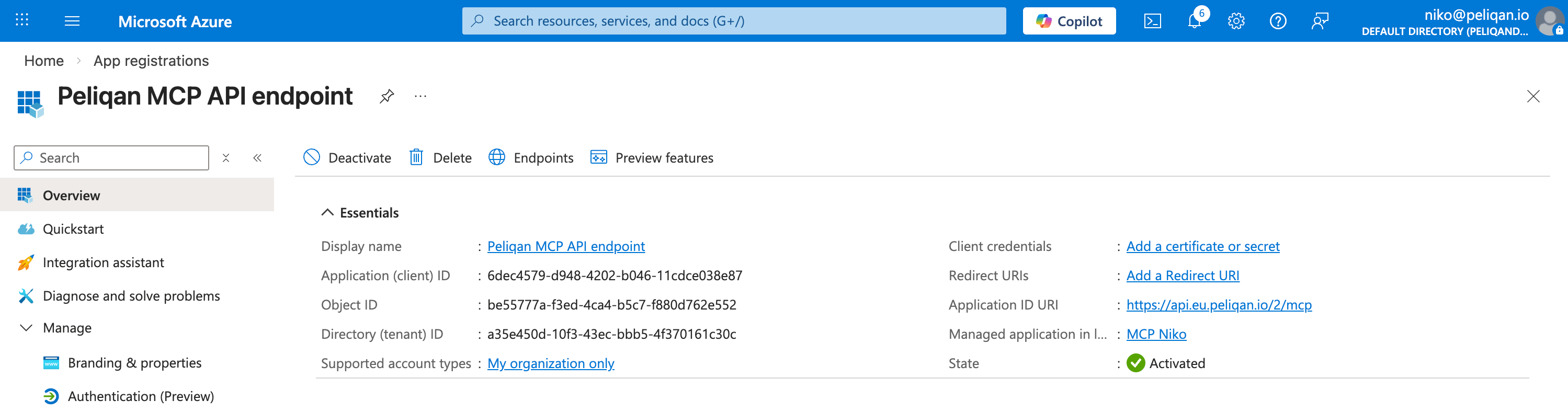Image resolution: width=1568 pixels, height=412 pixels.
Task: Open Preview features
Action: coord(652,157)
